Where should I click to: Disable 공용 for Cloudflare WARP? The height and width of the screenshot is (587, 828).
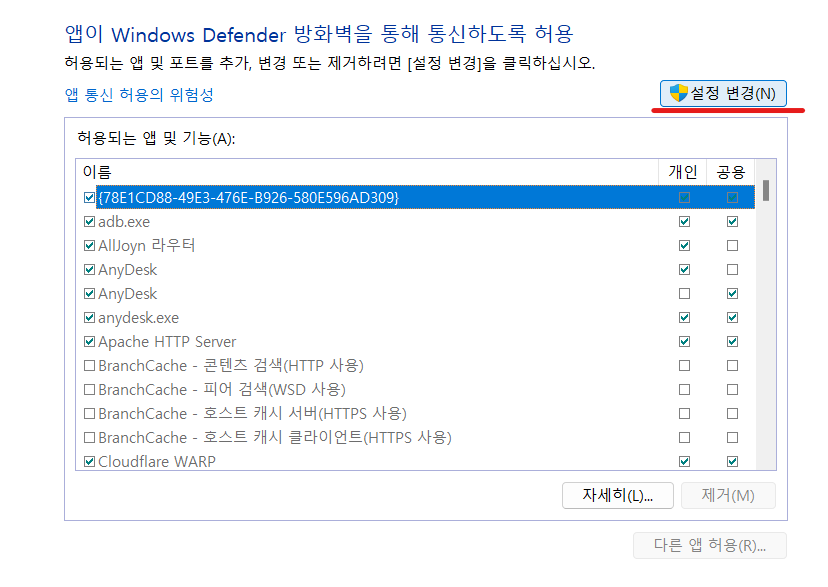coord(732,461)
